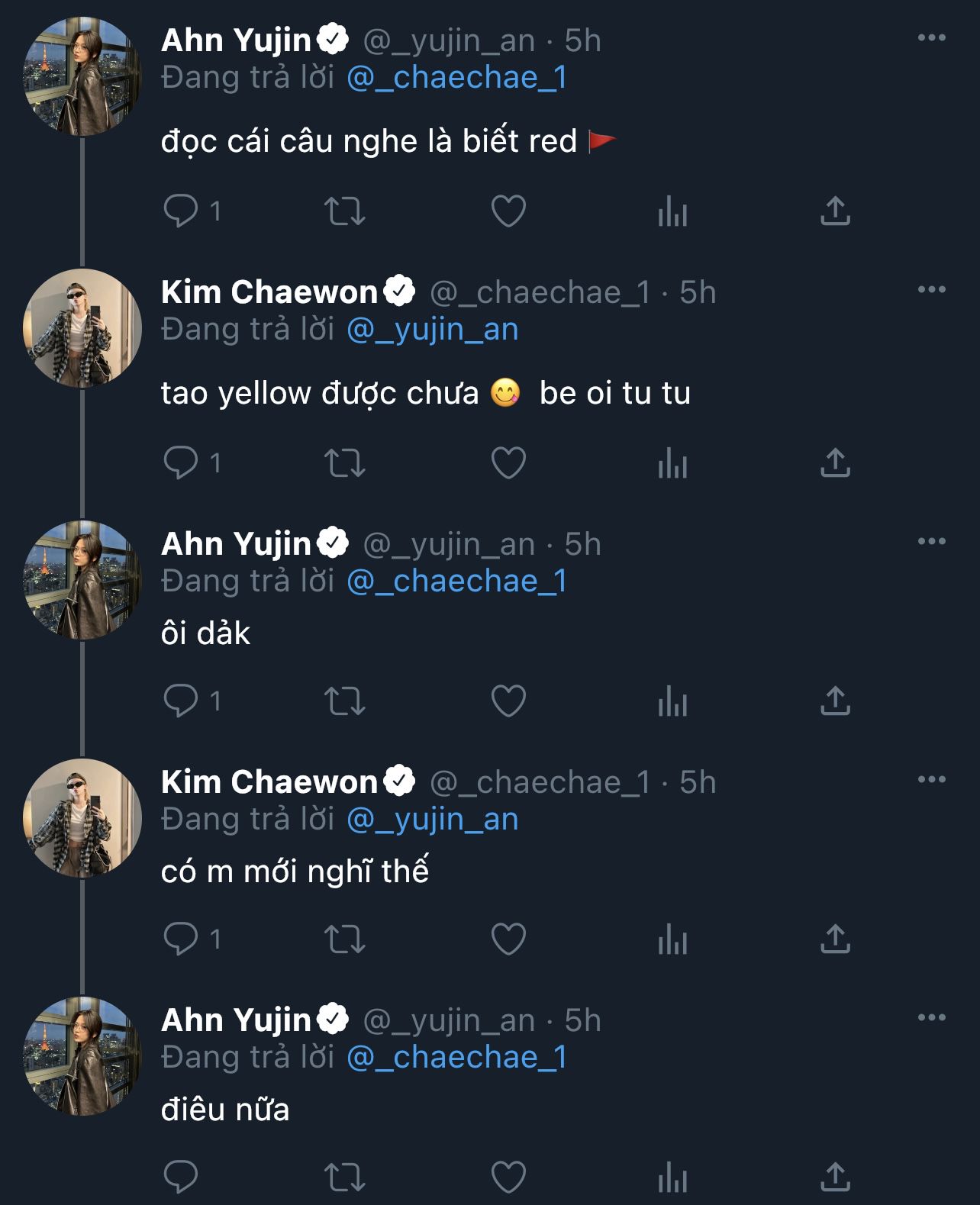Share the "đọc cái câu nghe" tweet

click(835, 211)
